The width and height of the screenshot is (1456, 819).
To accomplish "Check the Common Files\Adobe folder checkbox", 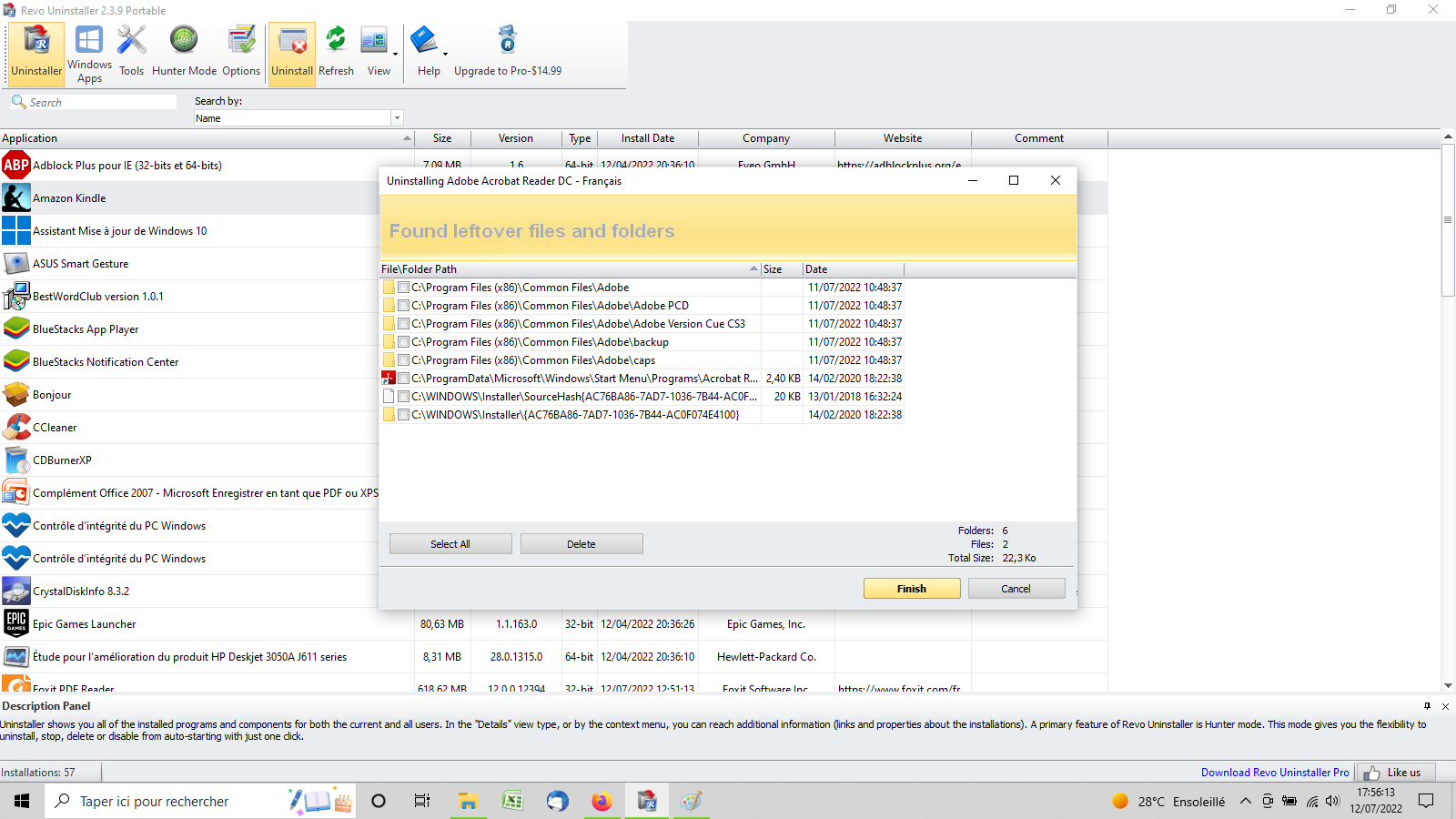I will tap(403, 288).
